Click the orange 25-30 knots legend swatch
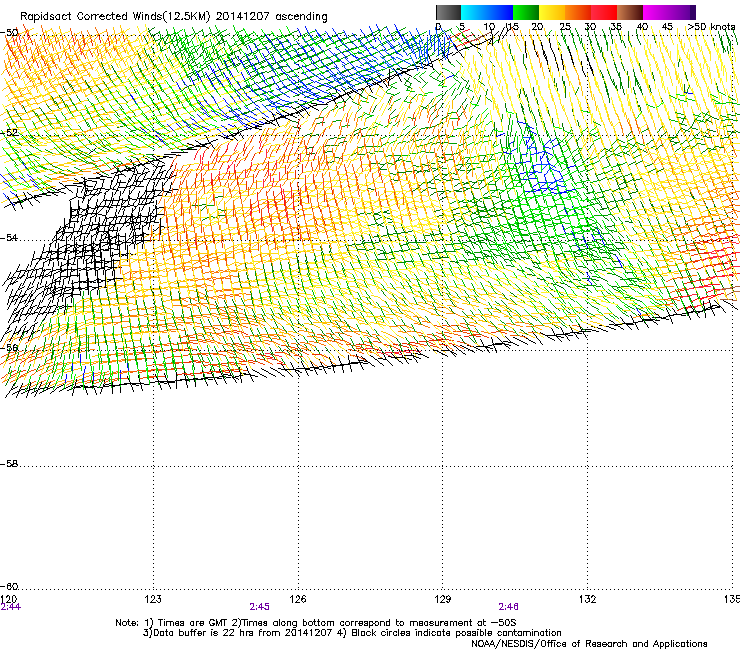This screenshot has width=740, height=650. click(x=578, y=12)
